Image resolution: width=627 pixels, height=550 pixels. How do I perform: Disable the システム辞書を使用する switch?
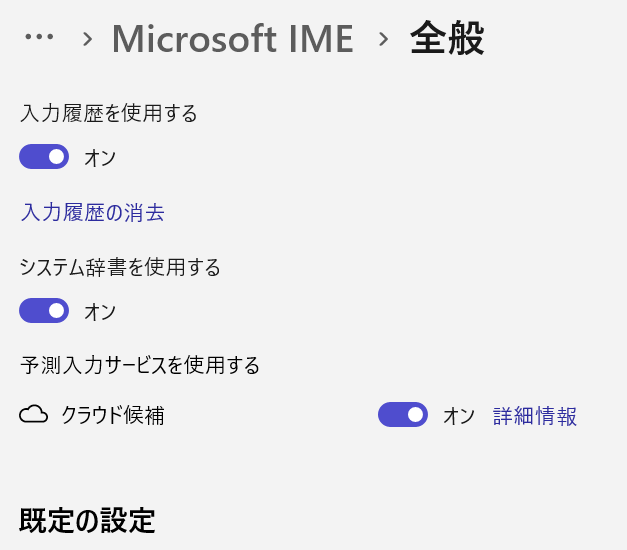click(x=44, y=311)
